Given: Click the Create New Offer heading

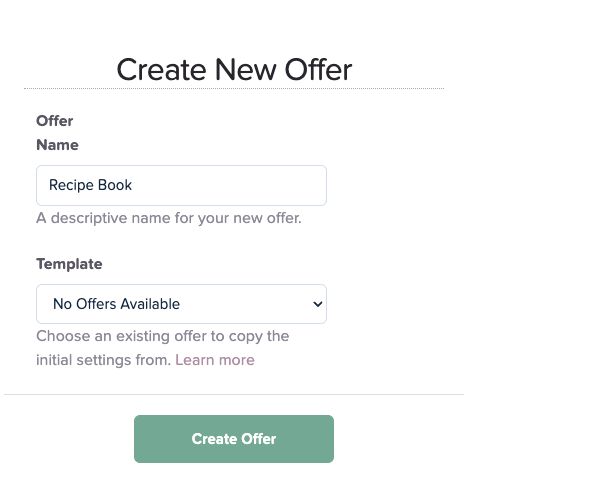Looking at the screenshot, I should (x=234, y=70).
